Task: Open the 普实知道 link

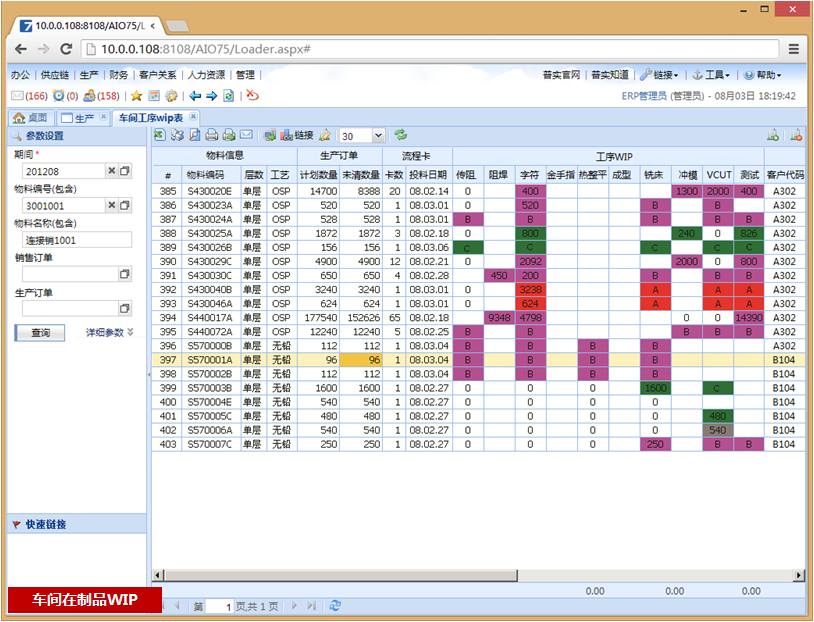Action: point(610,75)
